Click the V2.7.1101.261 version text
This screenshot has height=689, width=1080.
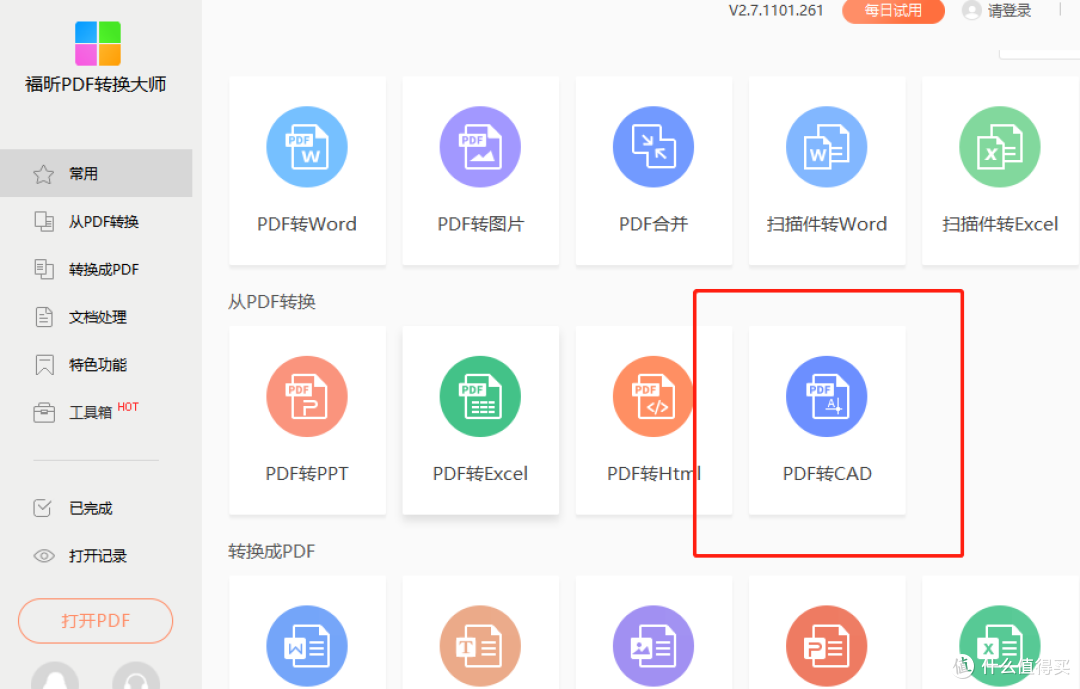[776, 10]
